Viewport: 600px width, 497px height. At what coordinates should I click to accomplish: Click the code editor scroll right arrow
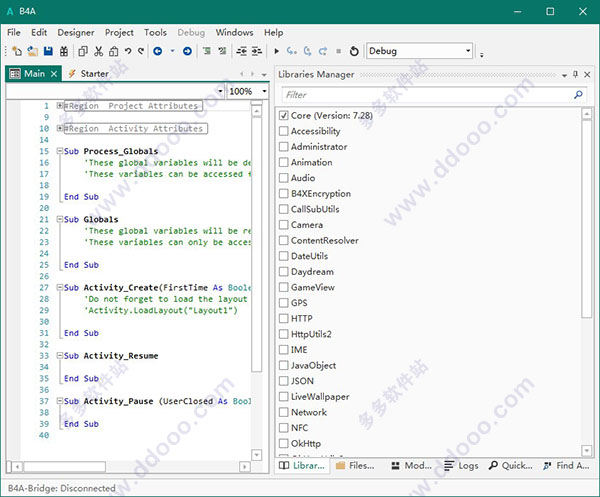click(x=245, y=466)
